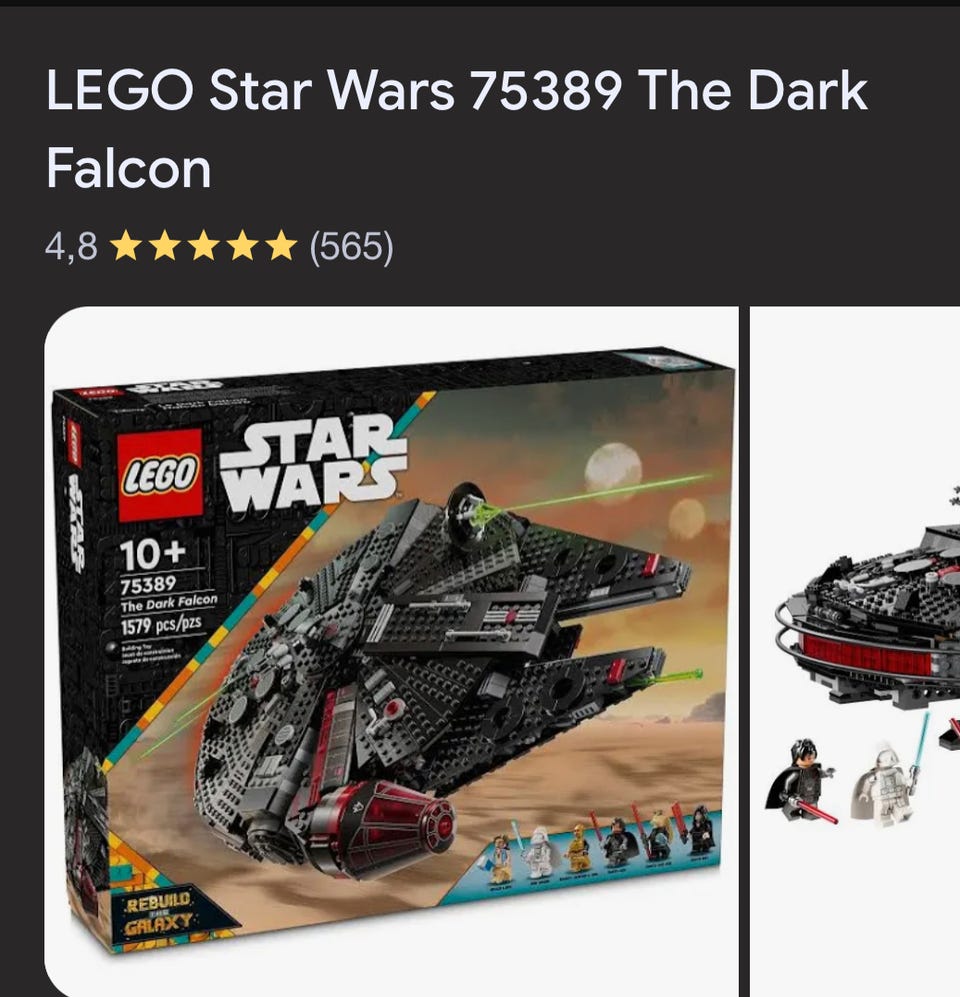
Task: Click the first gold rating star
Action: click(x=127, y=246)
